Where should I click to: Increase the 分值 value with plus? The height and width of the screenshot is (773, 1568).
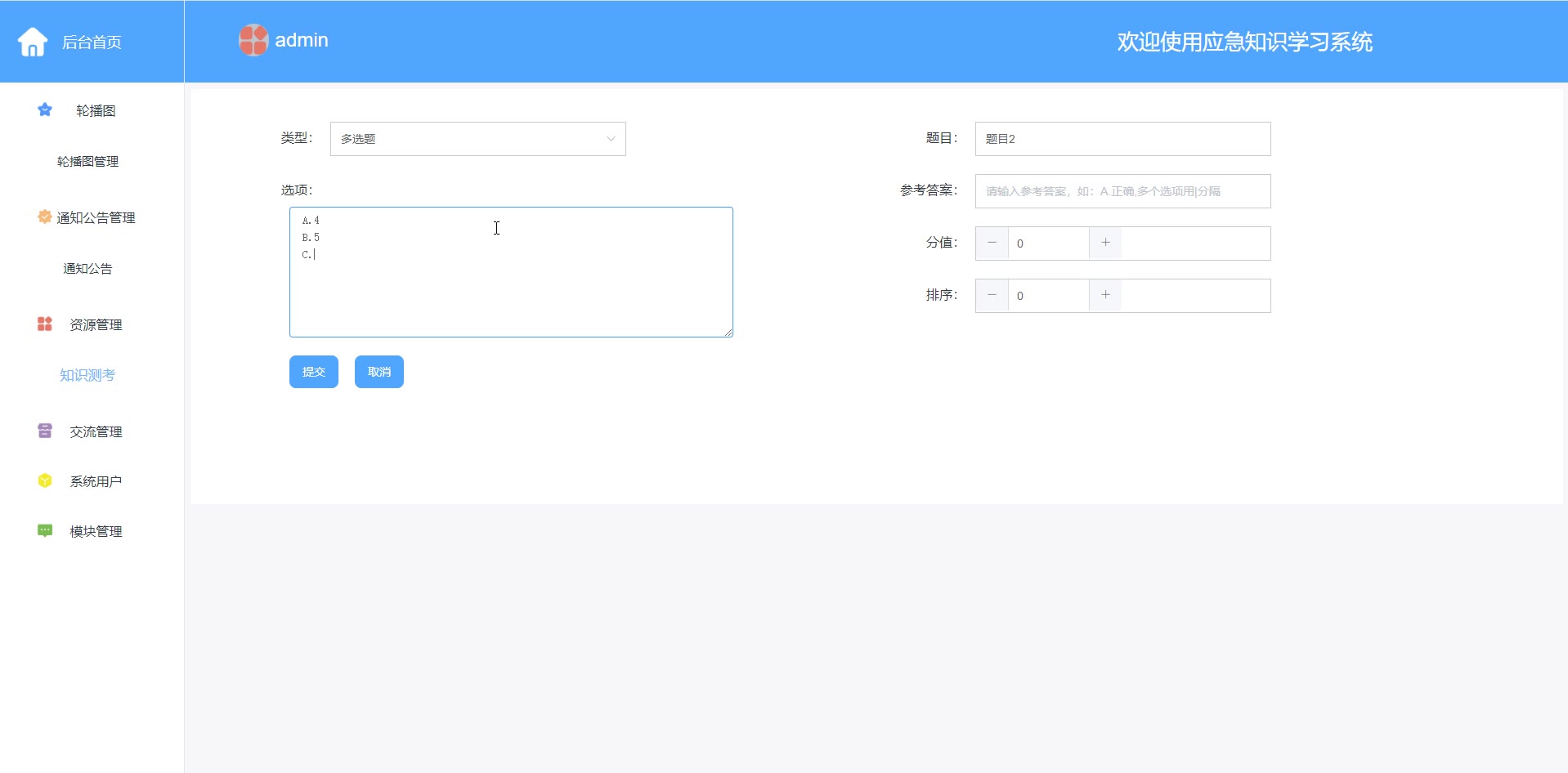point(1105,243)
